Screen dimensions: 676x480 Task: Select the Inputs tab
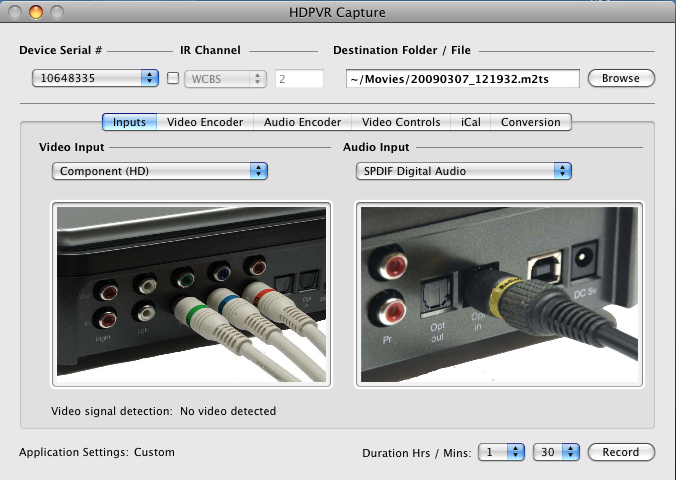pyautogui.click(x=129, y=122)
